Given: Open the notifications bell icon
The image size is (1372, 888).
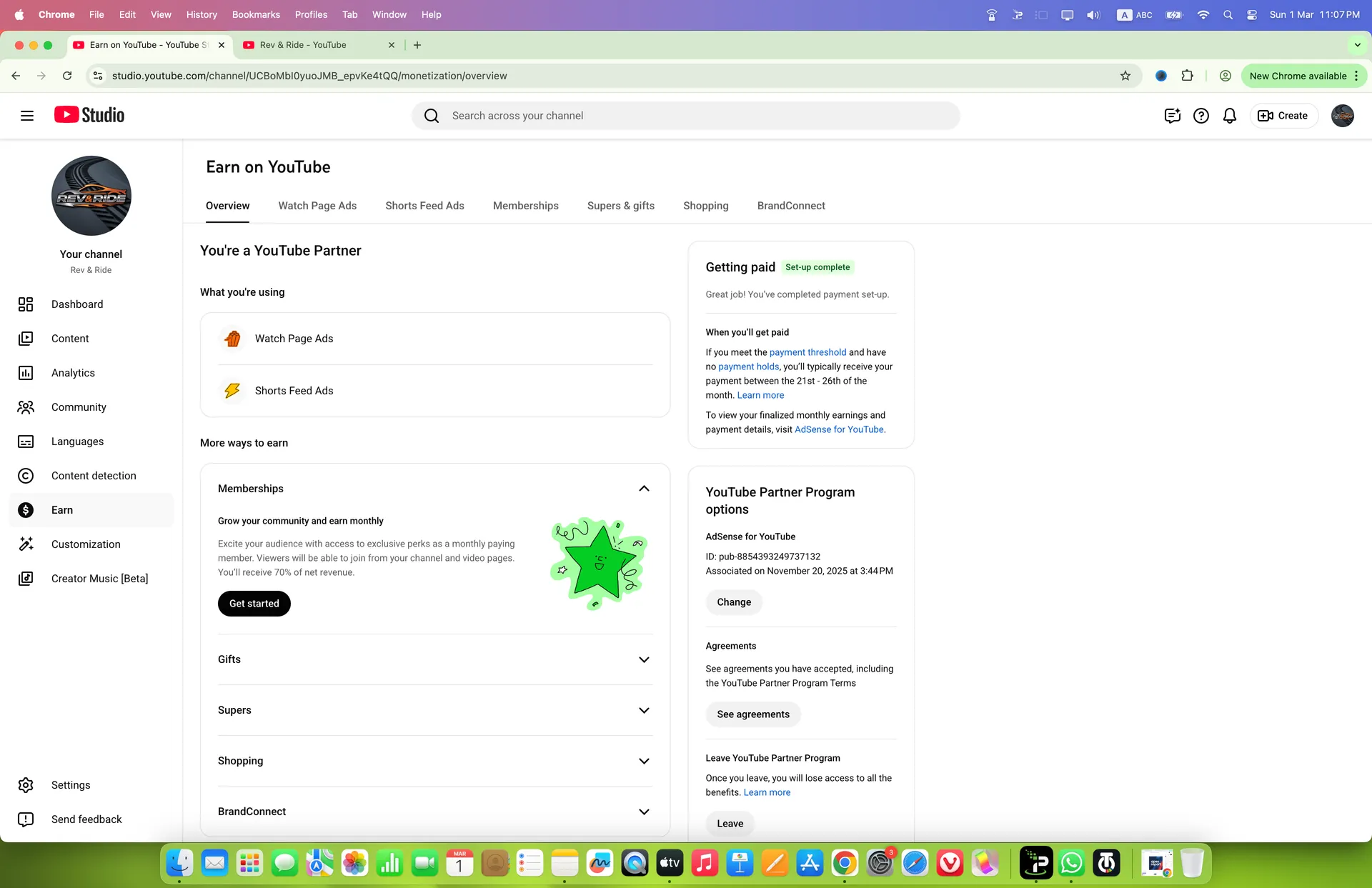Looking at the screenshot, I should coord(1230,116).
